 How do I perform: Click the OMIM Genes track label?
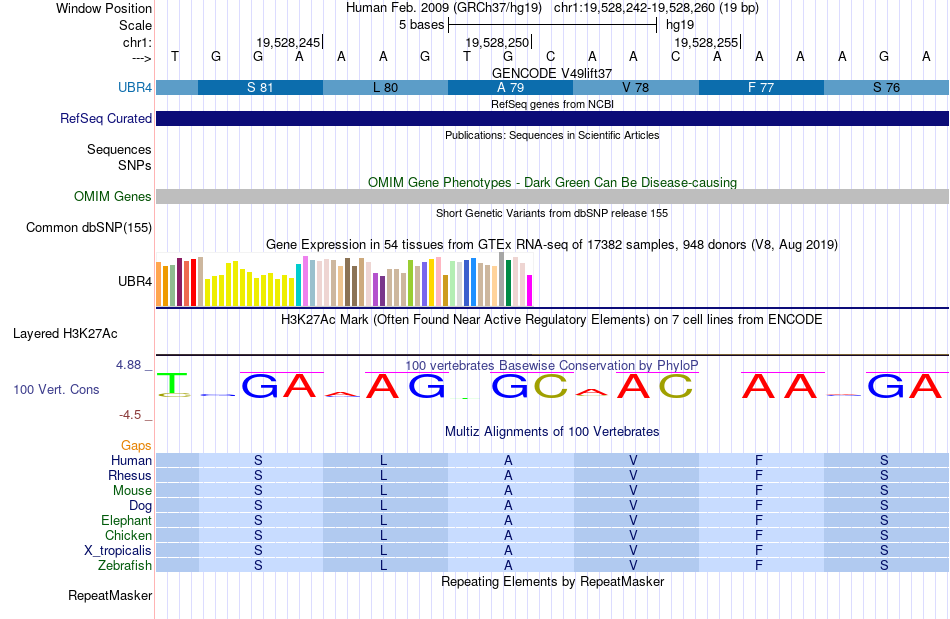pyautogui.click(x=113, y=196)
